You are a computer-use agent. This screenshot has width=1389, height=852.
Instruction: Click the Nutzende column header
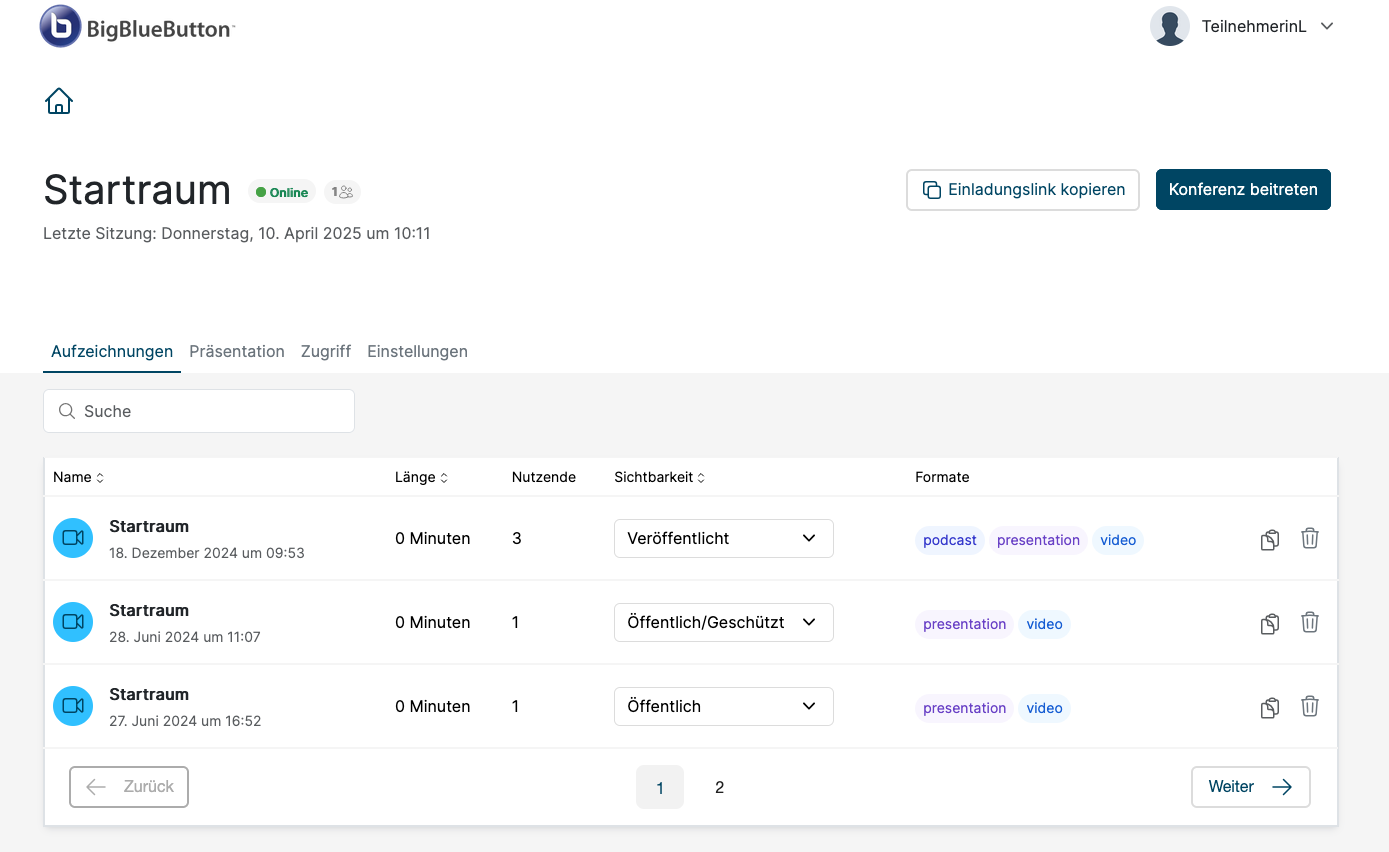tap(544, 477)
